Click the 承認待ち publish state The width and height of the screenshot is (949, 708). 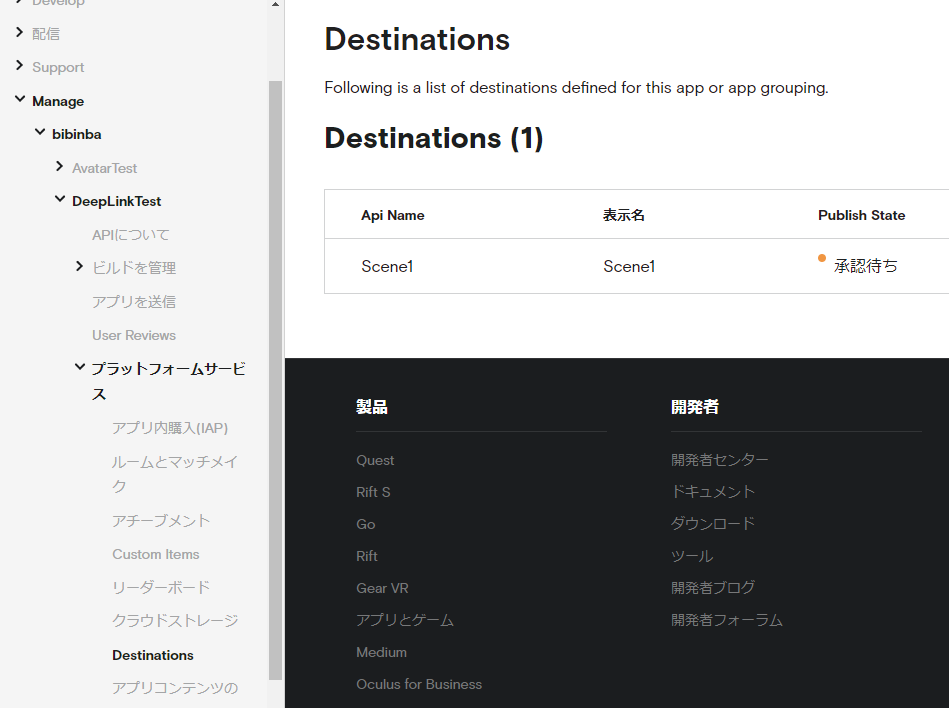pyautogui.click(x=866, y=266)
